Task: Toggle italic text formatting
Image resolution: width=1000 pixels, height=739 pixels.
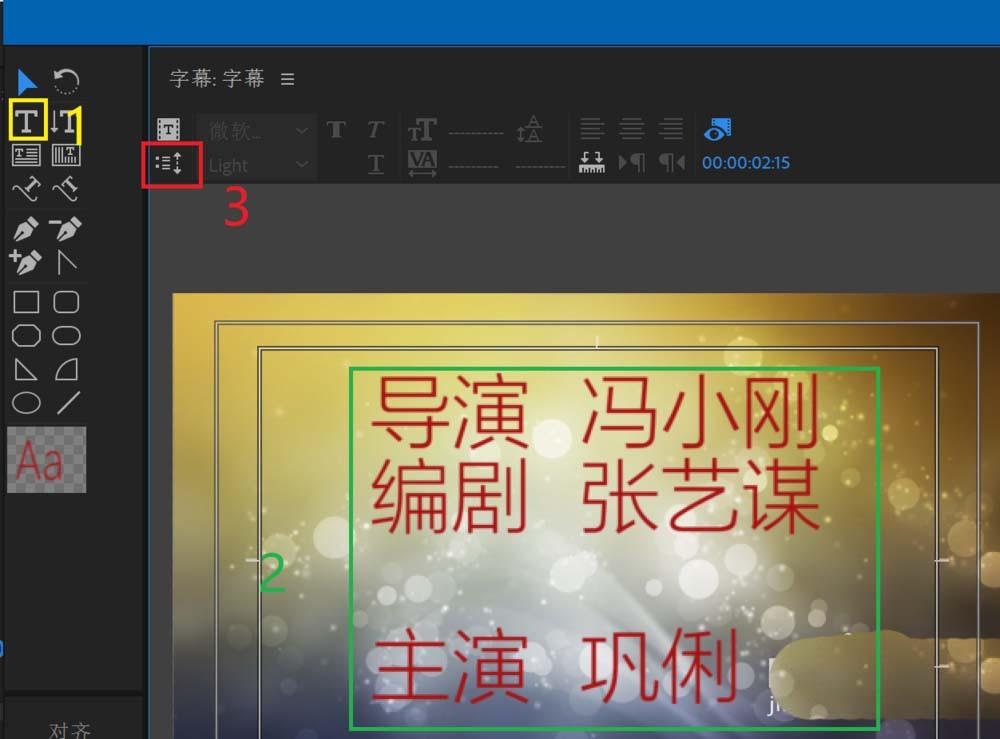Action: pyautogui.click(x=375, y=129)
